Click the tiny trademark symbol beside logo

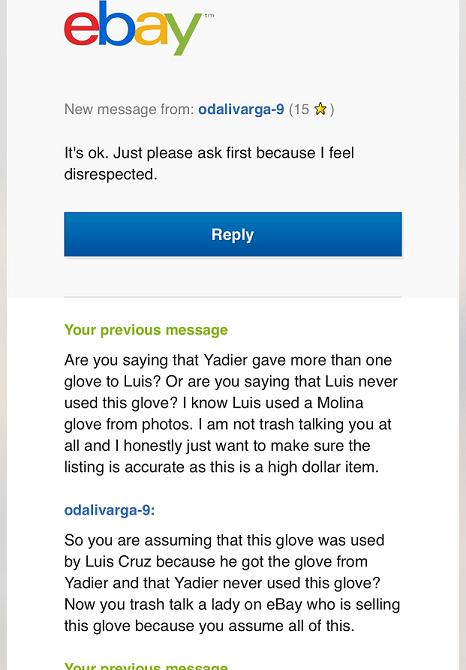(x=209, y=15)
